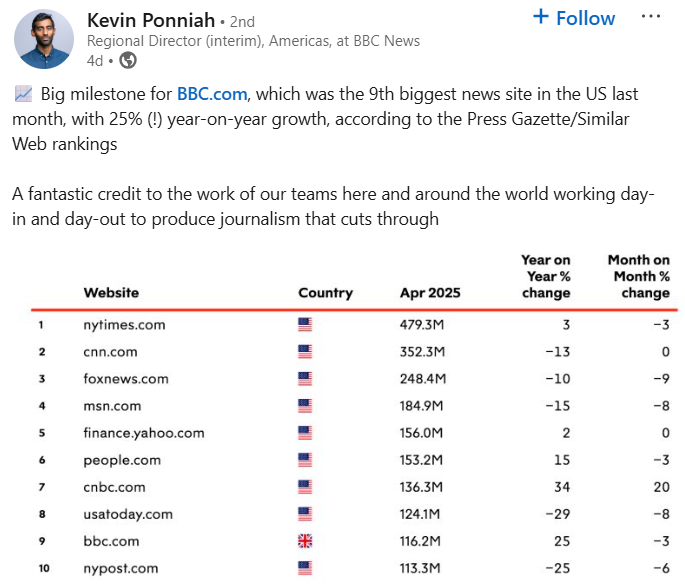Open the three-dot post options menu
This screenshot has height=585, width=685.
(650, 17)
